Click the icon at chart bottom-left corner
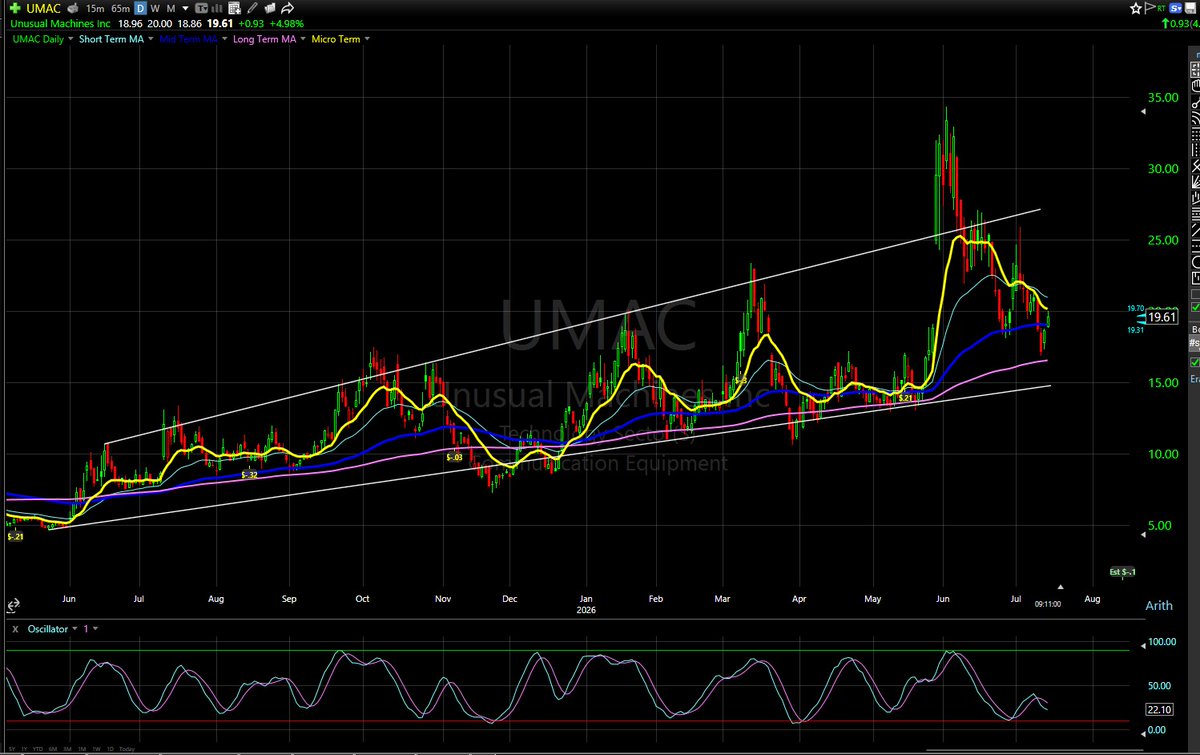Viewport: 1200px width, 755px height. pyautogui.click(x=14, y=605)
